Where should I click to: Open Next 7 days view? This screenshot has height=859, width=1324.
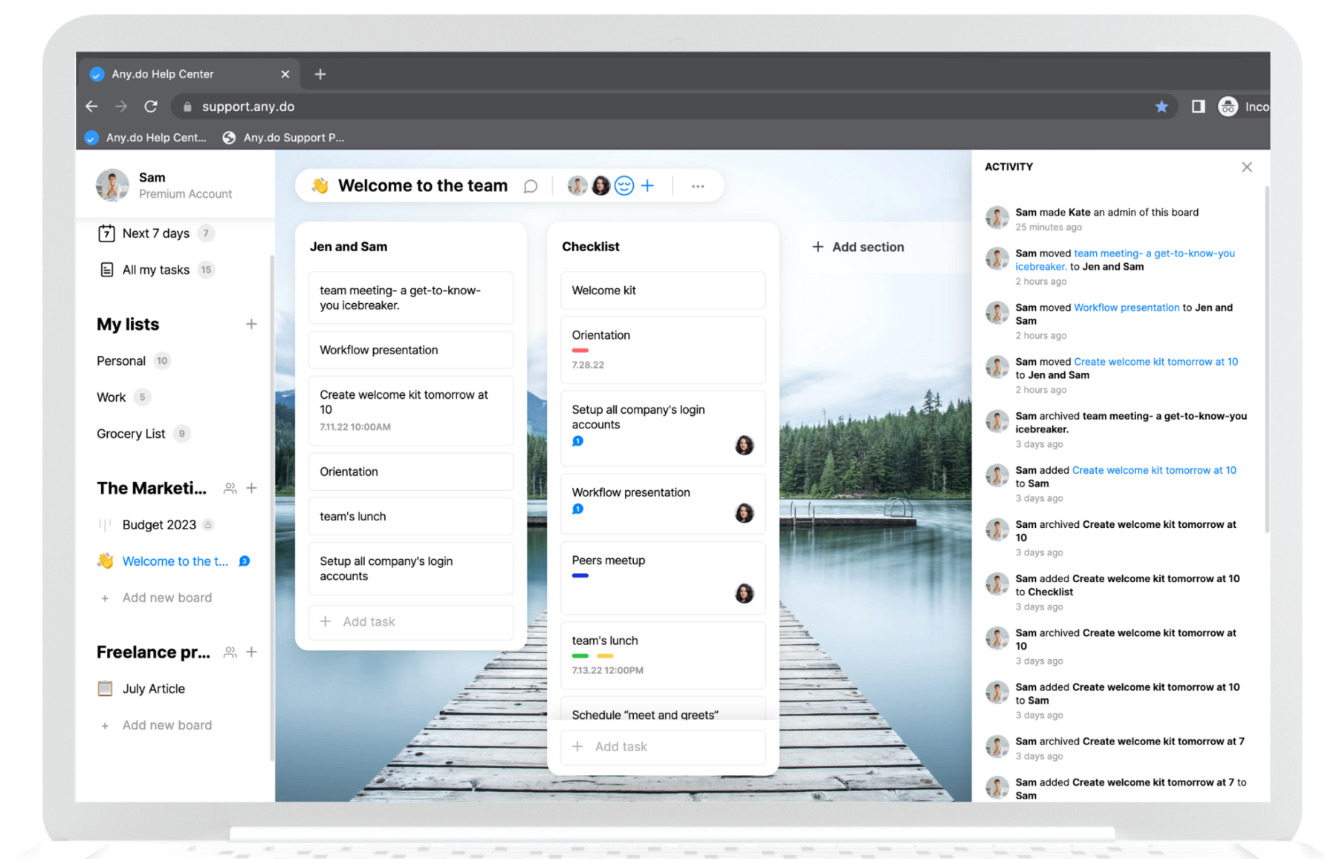[156, 233]
